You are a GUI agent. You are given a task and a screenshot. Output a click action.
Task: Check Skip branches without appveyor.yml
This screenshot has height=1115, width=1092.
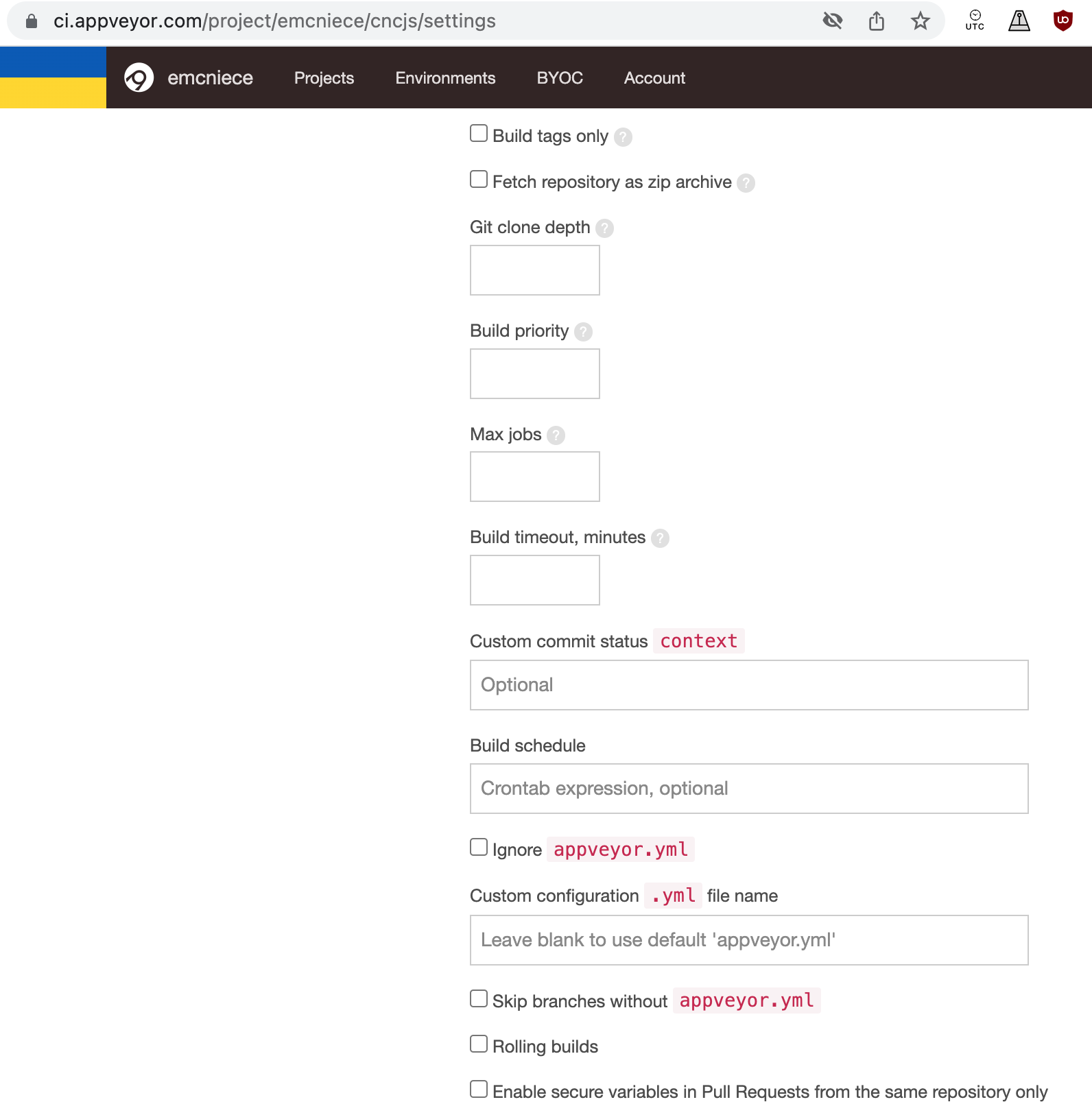point(479,998)
